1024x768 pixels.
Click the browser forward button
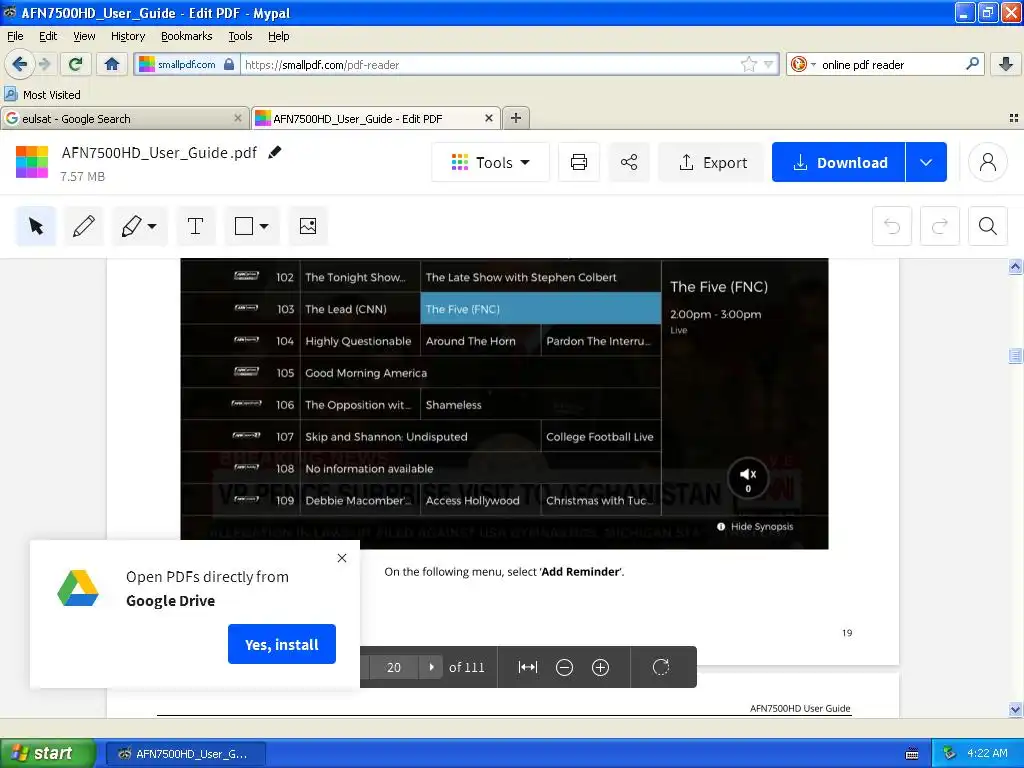pos(44,64)
